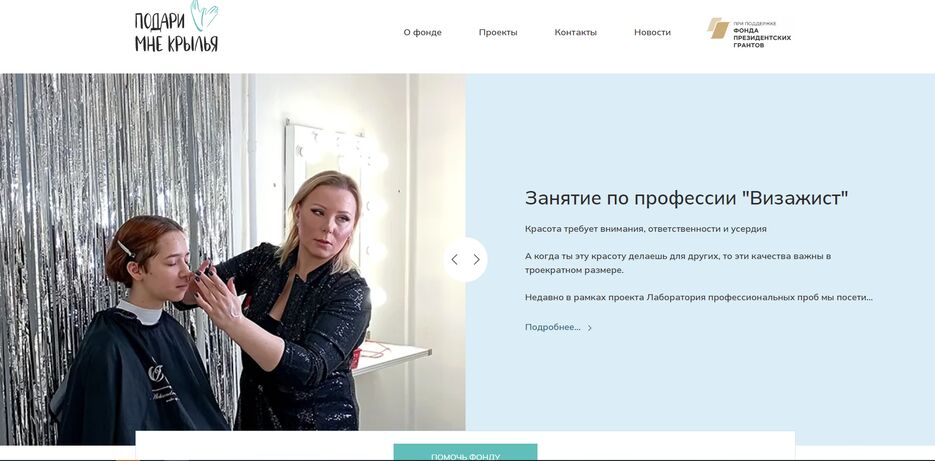
Task: Click the Недавно в рамках проекта text line
Action: click(699, 297)
